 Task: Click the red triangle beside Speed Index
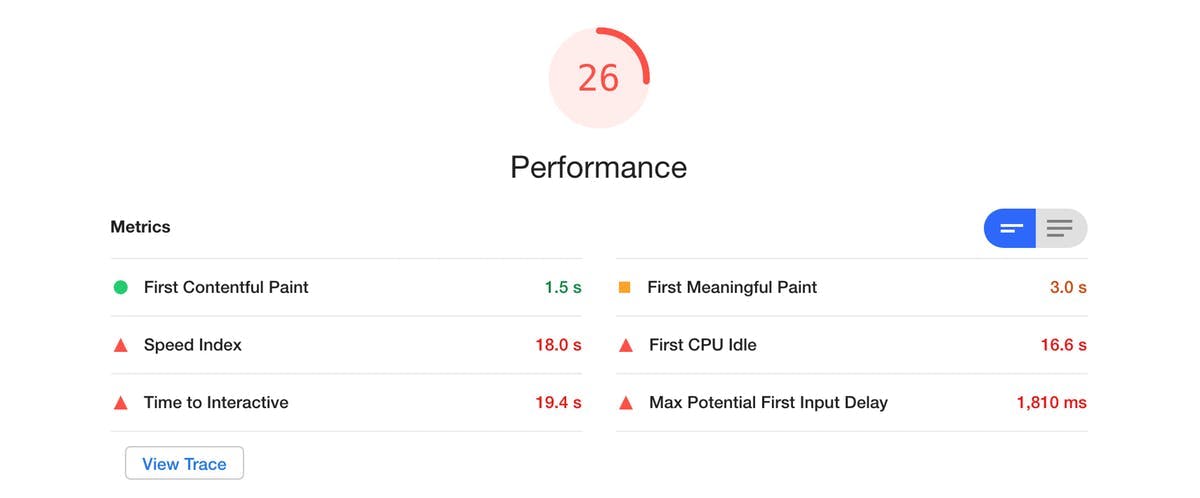pyautogui.click(x=121, y=346)
